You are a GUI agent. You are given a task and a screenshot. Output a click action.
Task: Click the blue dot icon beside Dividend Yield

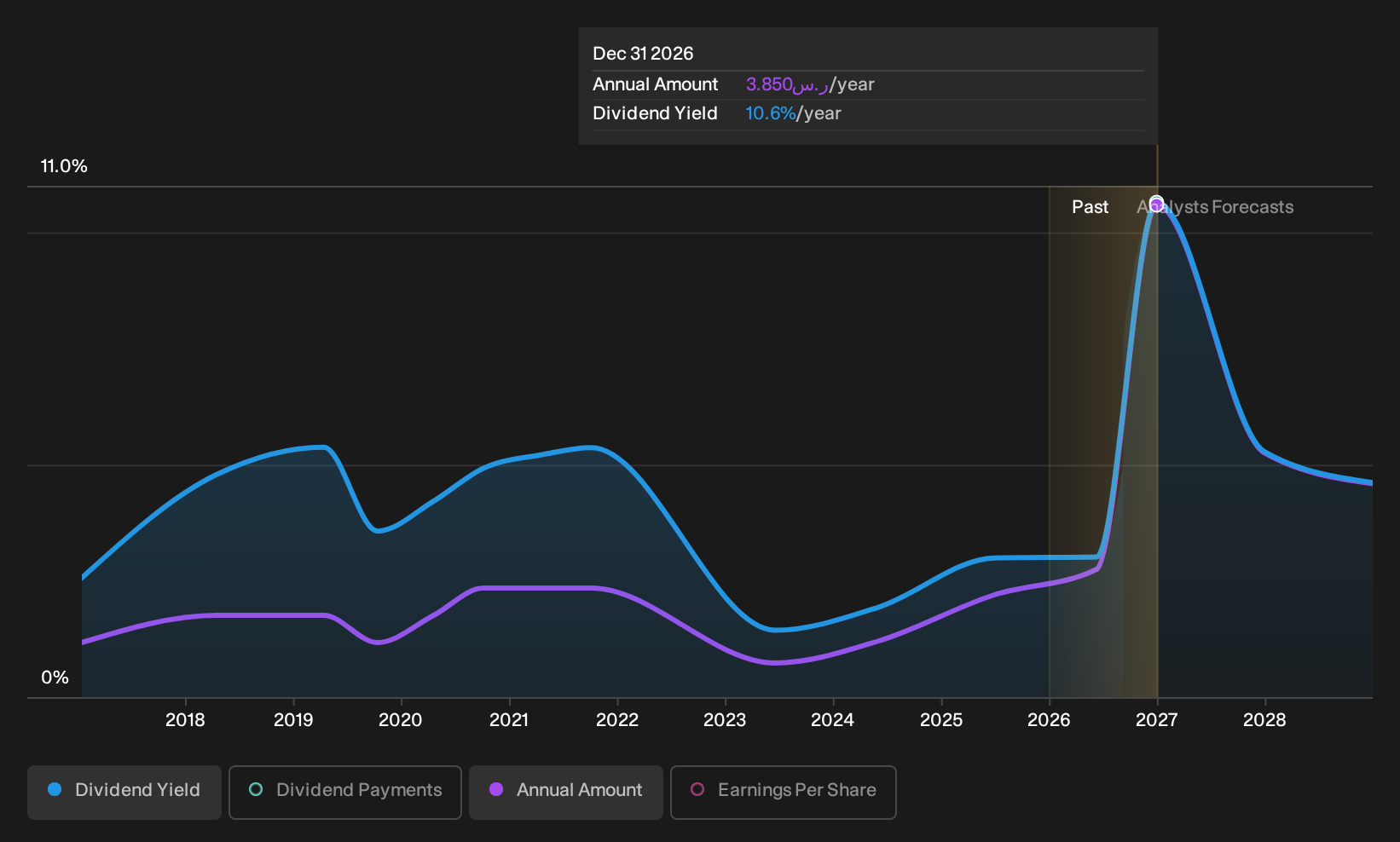tap(55, 789)
